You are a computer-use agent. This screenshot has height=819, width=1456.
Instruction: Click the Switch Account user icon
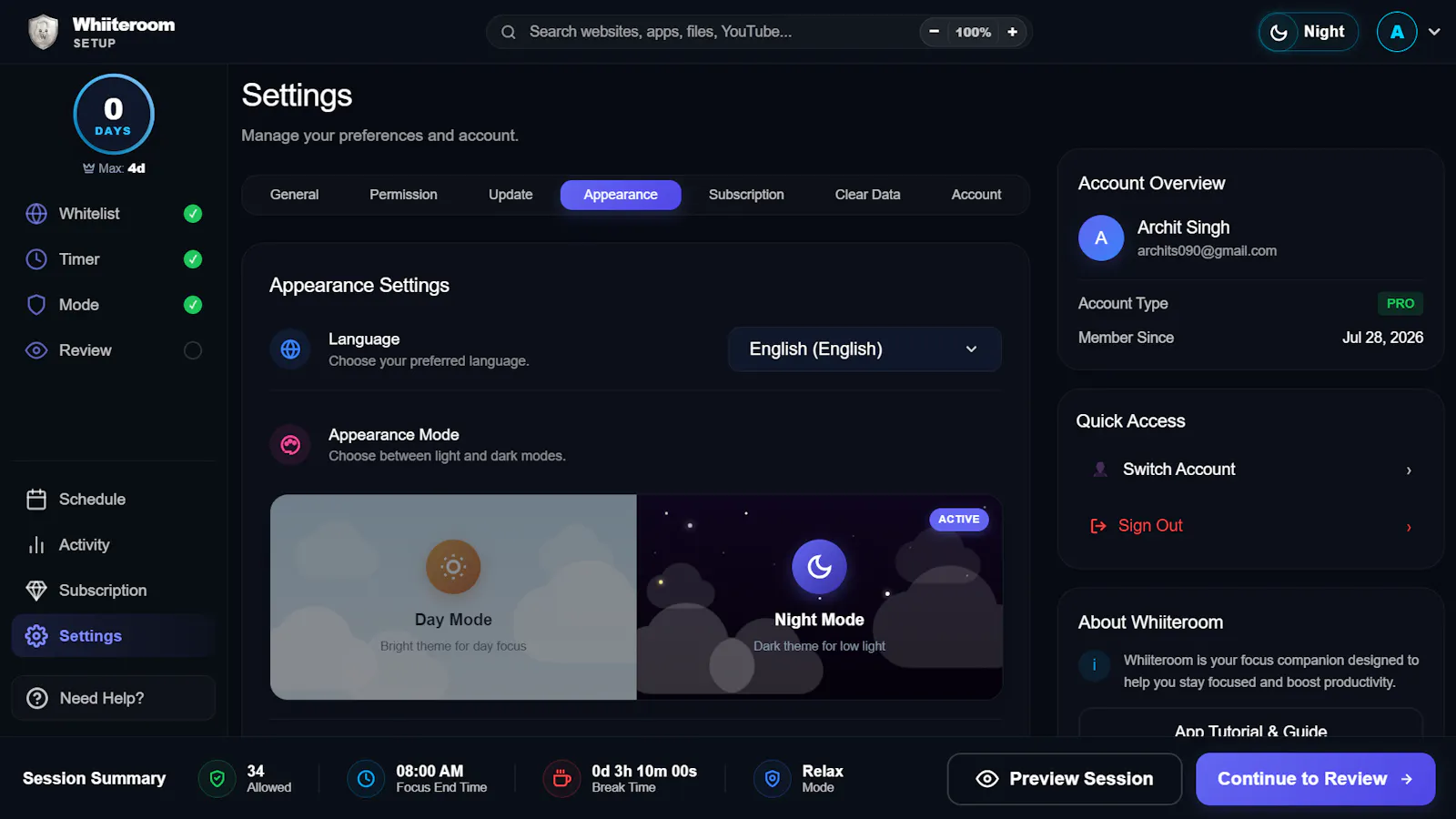[1099, 470]
